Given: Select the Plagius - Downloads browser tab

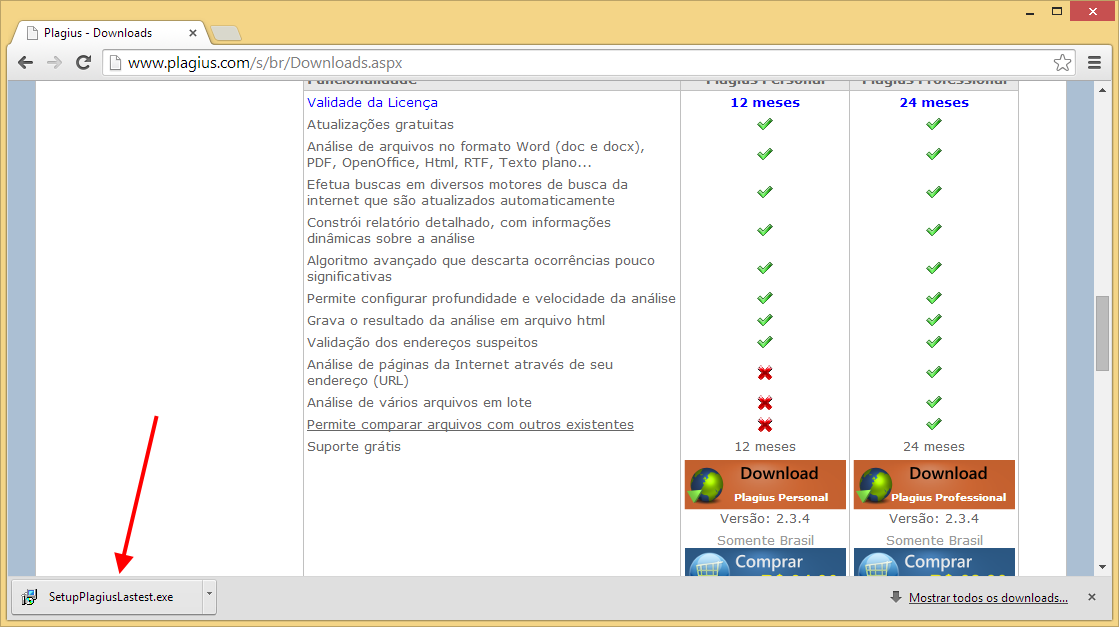Looking at the screenshot, I should point(100,31).
